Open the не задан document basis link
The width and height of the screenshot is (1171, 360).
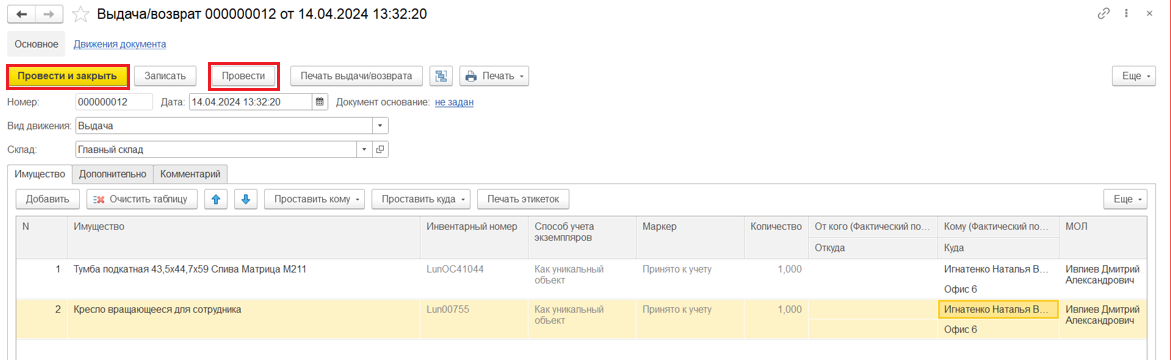point(455,102)
